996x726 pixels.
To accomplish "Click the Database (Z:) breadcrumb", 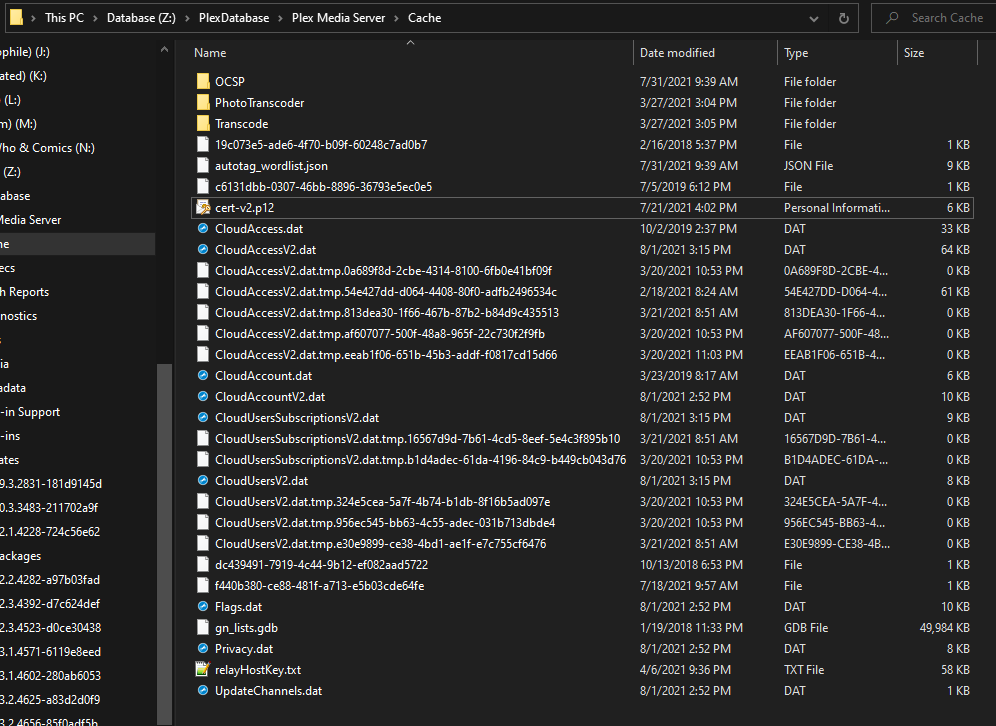I will 141,18.
